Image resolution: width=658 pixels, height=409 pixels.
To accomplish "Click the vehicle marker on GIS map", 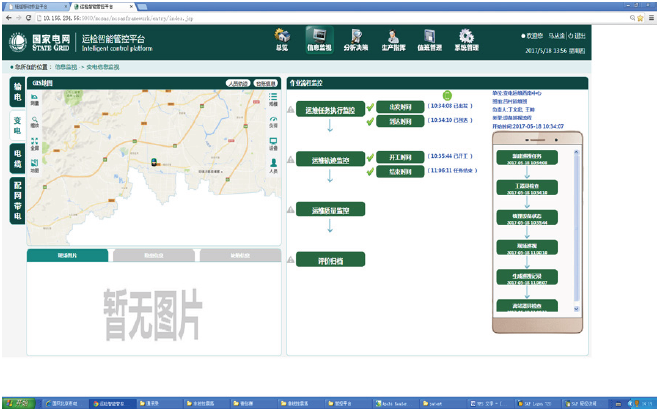I will click(153, 161).
